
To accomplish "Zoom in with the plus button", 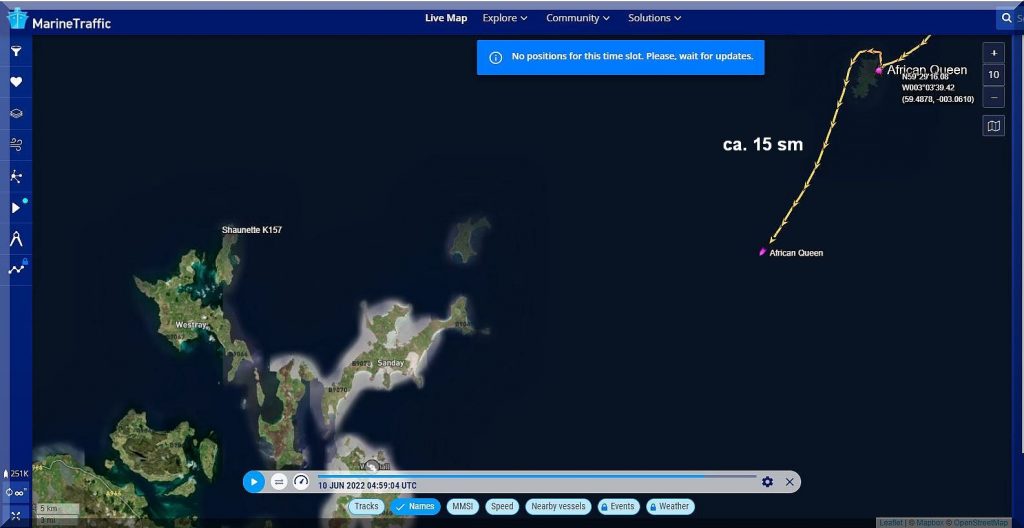I will [x=993, y=53].
